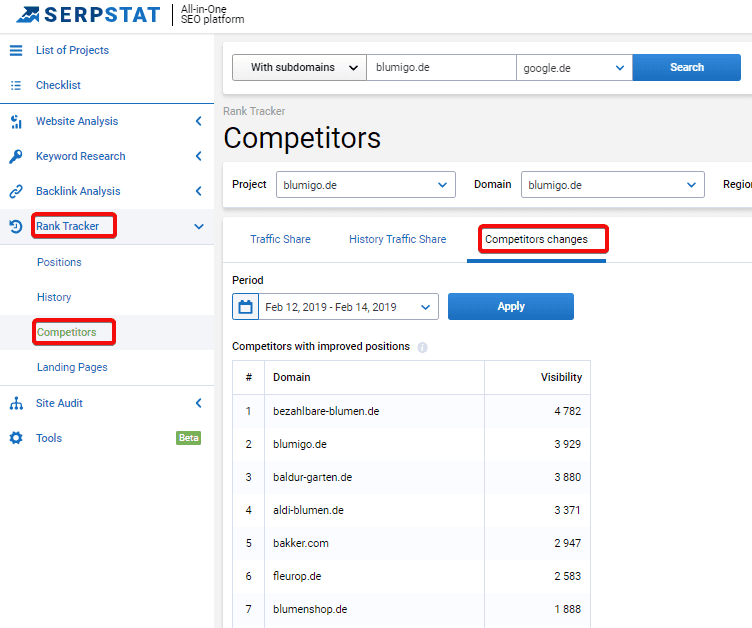Go to Landing Pages under Rank Tracker
This screenshot has width=752, height=628.
pos(72,367)
